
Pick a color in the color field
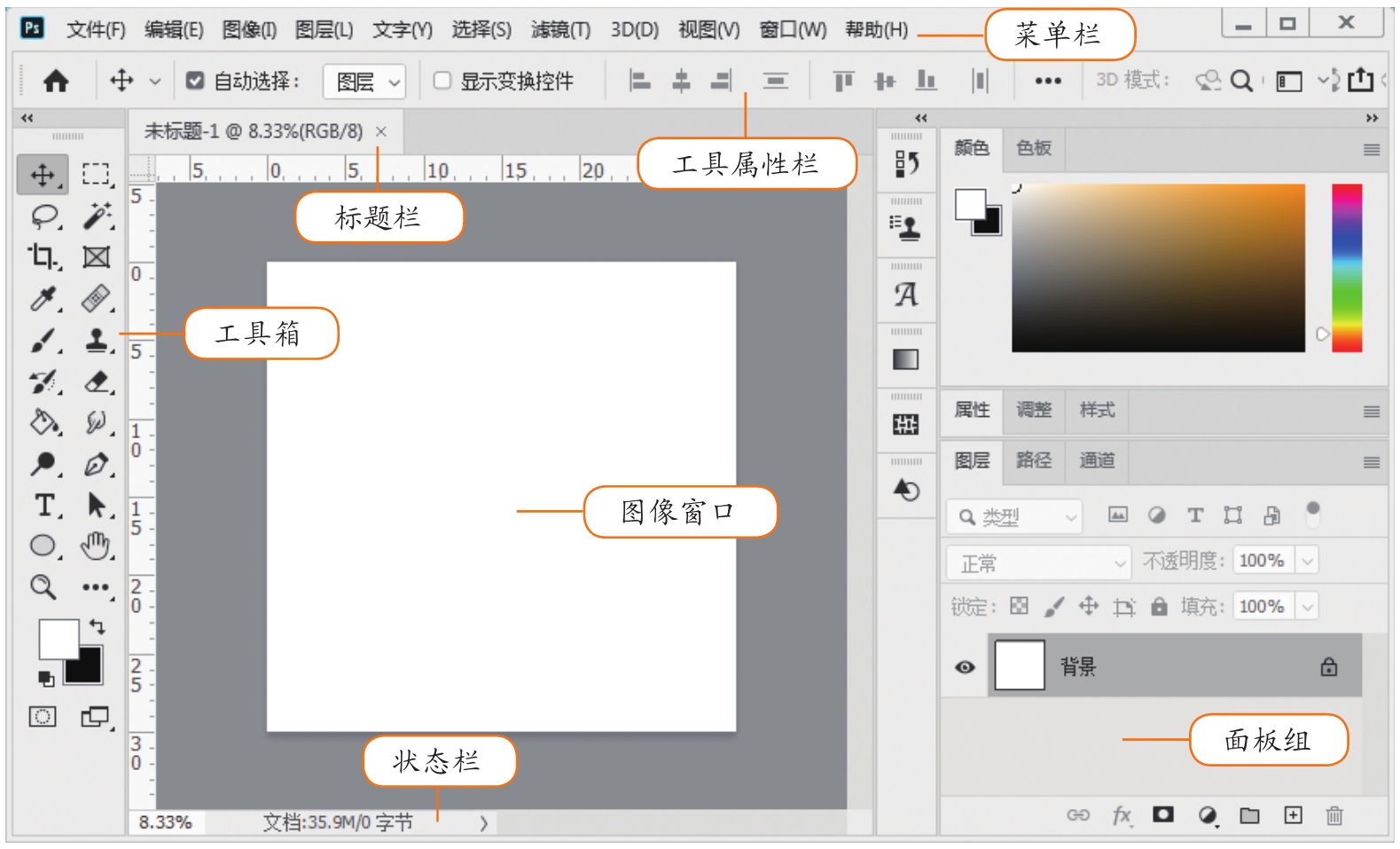click(1158, 267)
